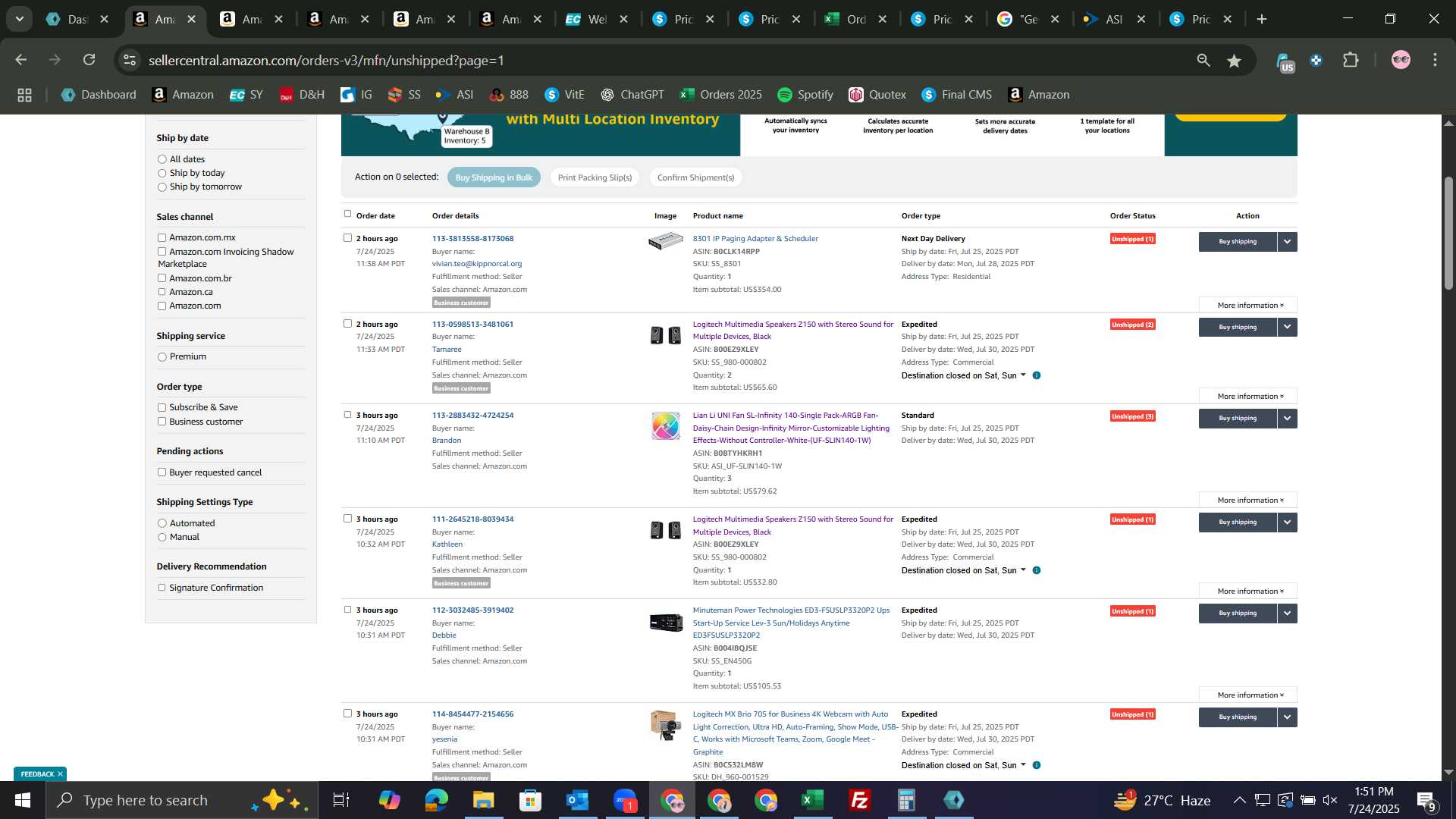The height and width of the screenshot is (819, 1456).
Task: Click the info icon beside Tamaree order's destination closed
Action: (x=1037, y=375)
